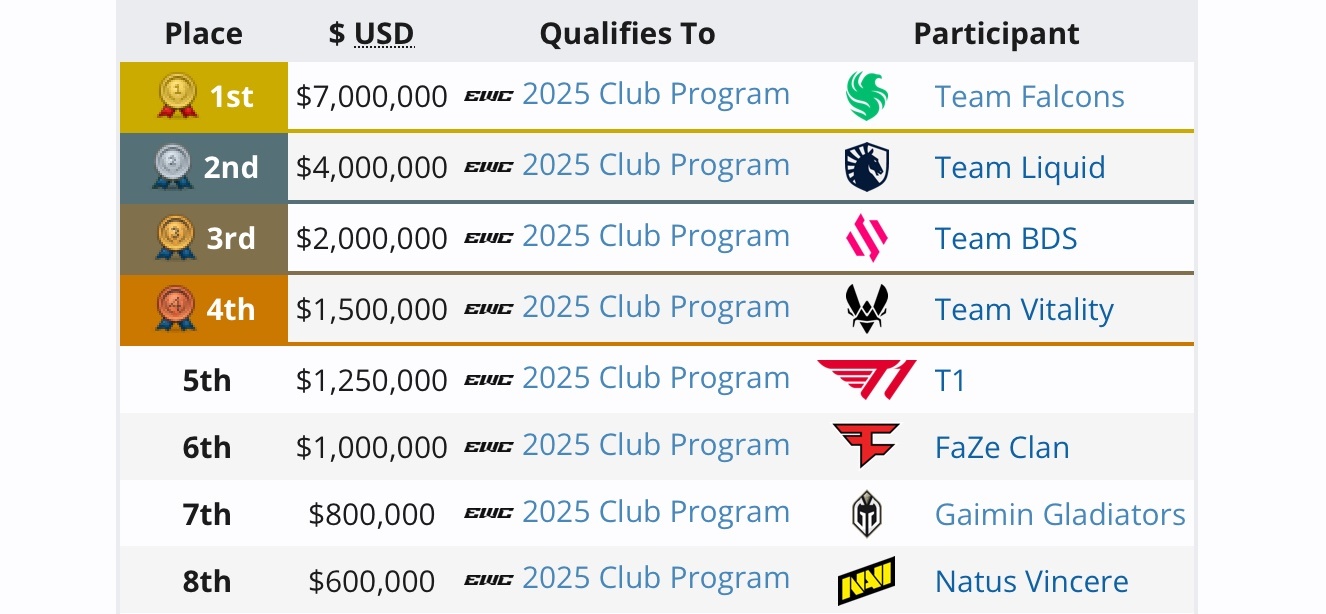Viewport: 1326px width, 614px height.
Task: Click the FaZe Clan red logo
Action: (x=866, y=446)
